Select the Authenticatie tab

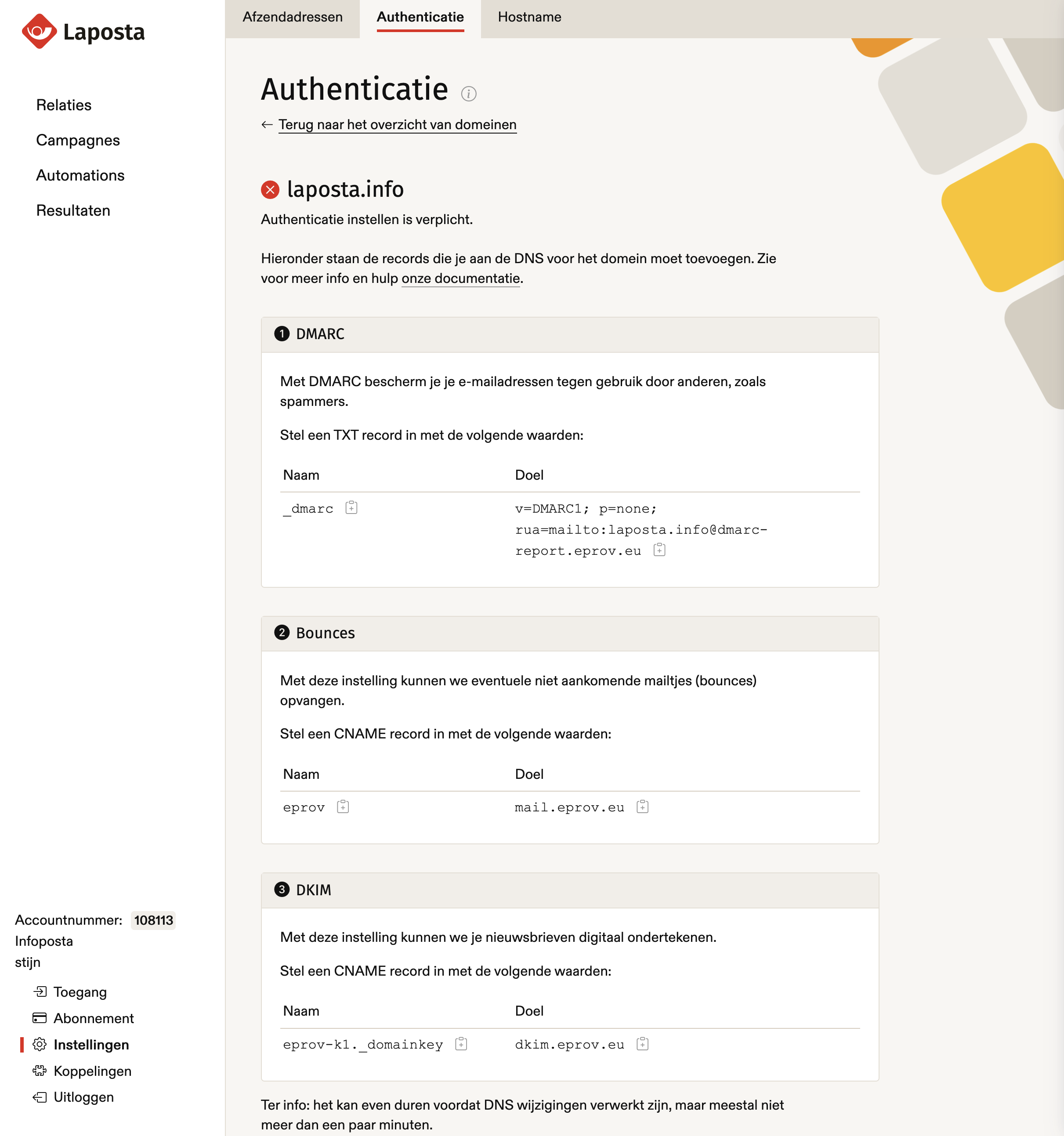[420, 17]
